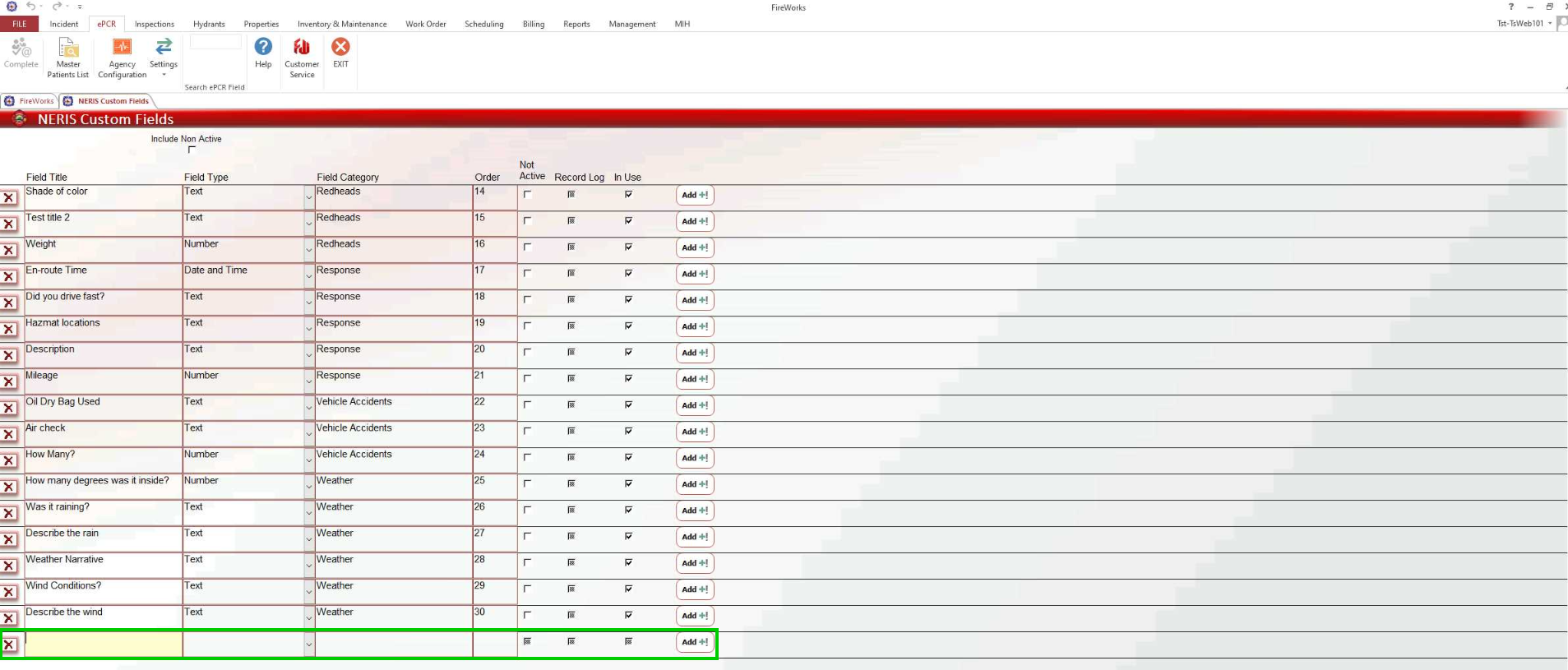Image resolution: width=1568 pixels, height=670 pixels.
Task: Open the Master Patients List
Action: coord(68,58)
